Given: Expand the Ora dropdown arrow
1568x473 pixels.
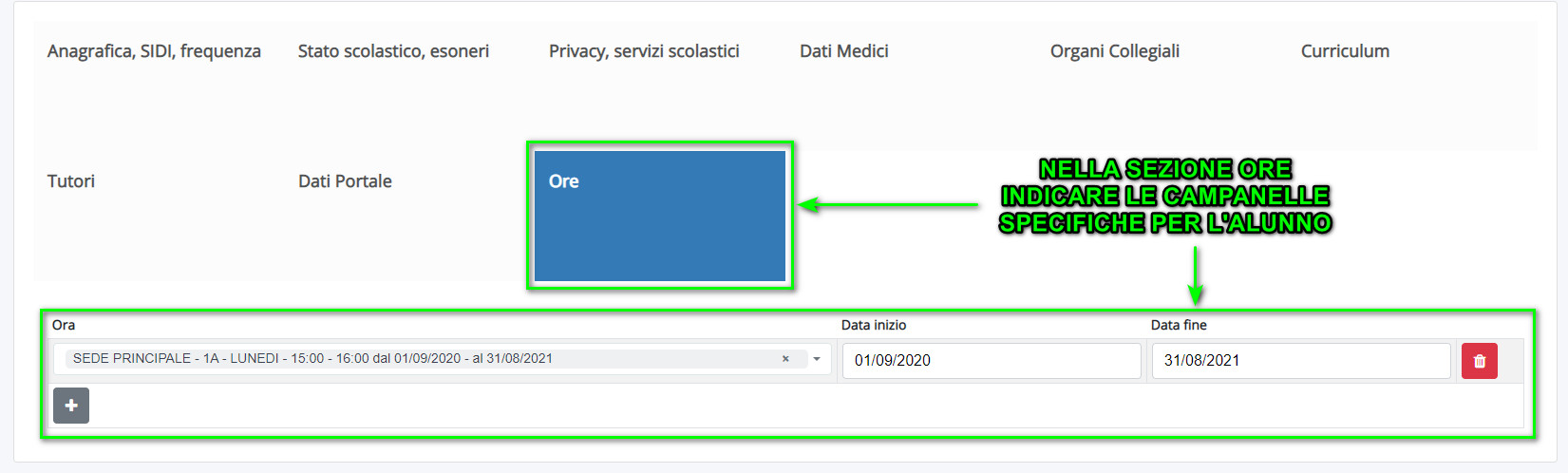Looking at the screenshot, I should 817,359.
